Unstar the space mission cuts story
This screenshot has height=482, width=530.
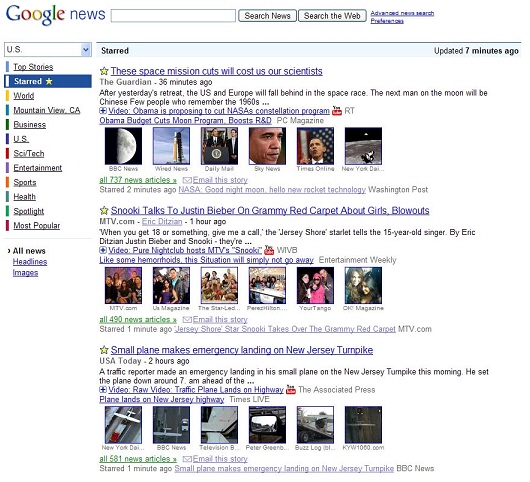tap(104, 71)
